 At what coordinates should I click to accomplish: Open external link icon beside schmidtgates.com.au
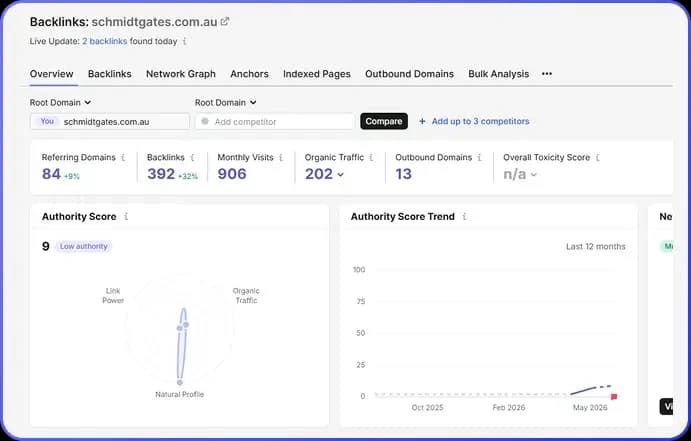pos(225,22)
